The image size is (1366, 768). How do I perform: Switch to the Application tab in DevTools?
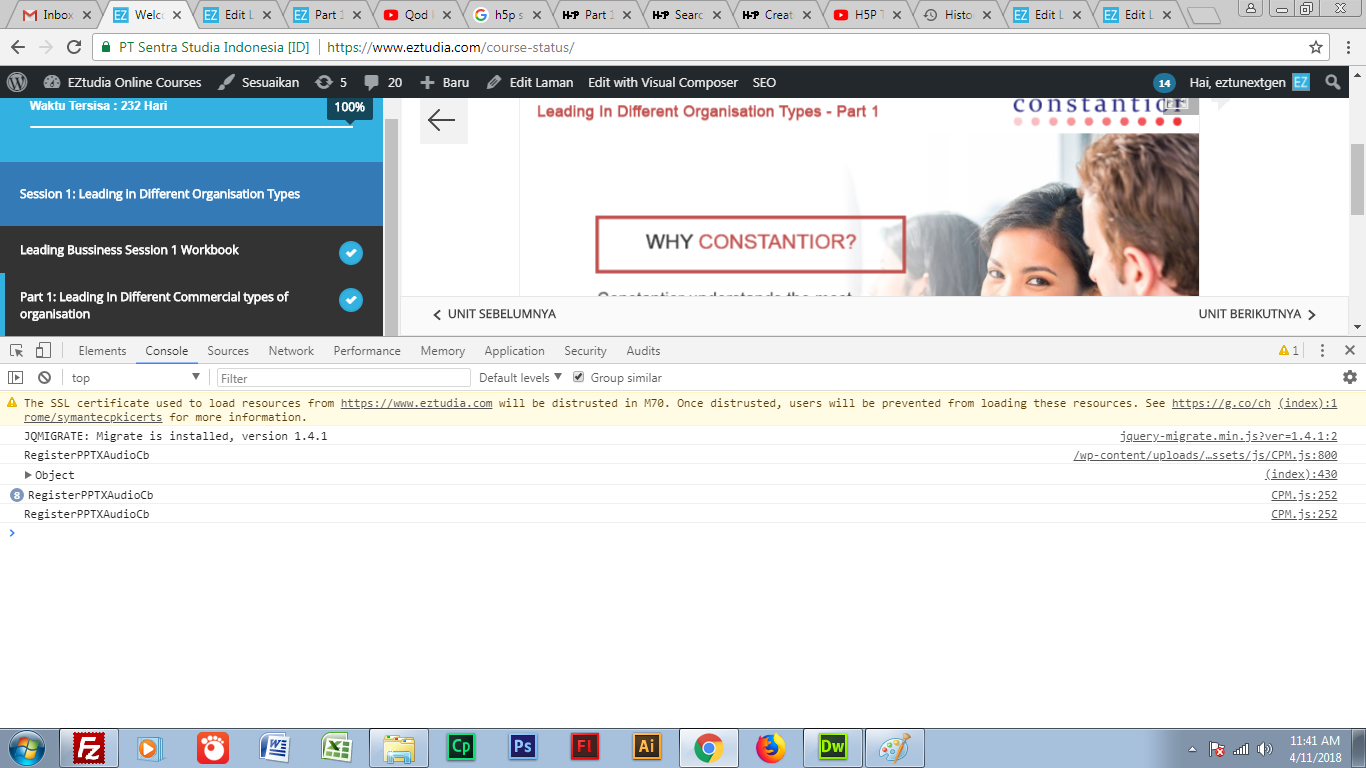coord(514,351)
